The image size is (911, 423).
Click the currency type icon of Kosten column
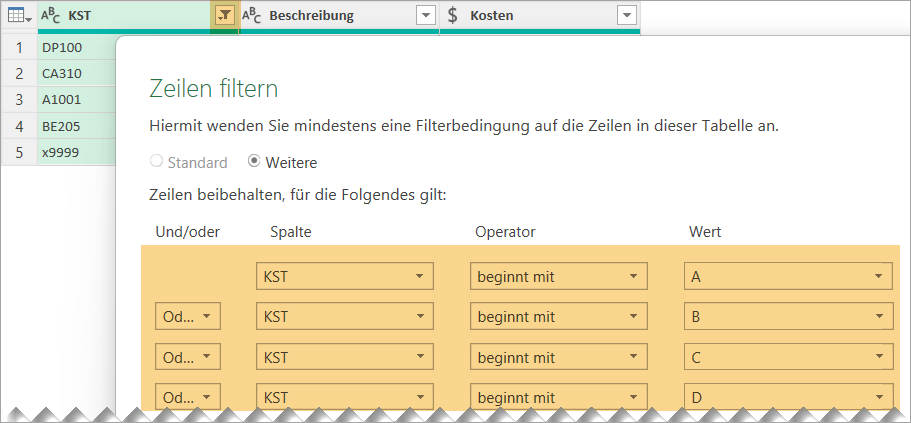tap(453, 16)
